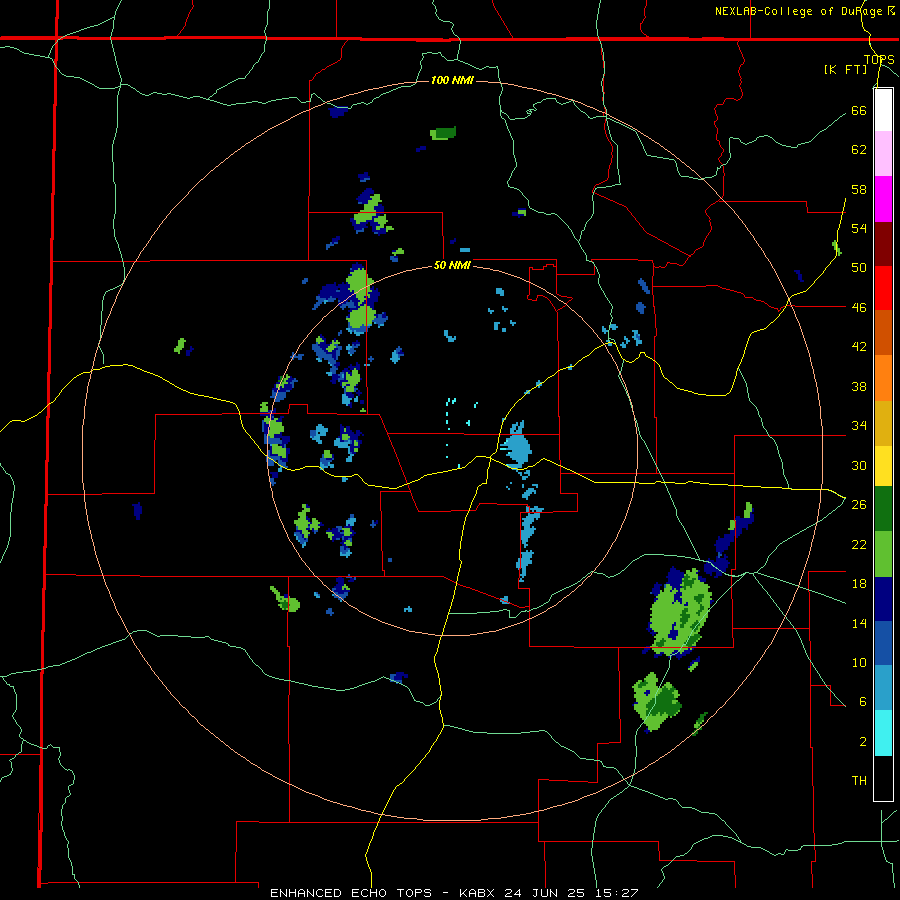Click the 42 legend scale value
The width and height of the screenshot is (900, 900).
point(859,347)
